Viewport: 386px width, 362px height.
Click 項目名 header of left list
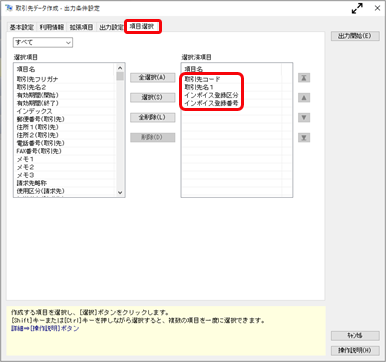point(26,69)
